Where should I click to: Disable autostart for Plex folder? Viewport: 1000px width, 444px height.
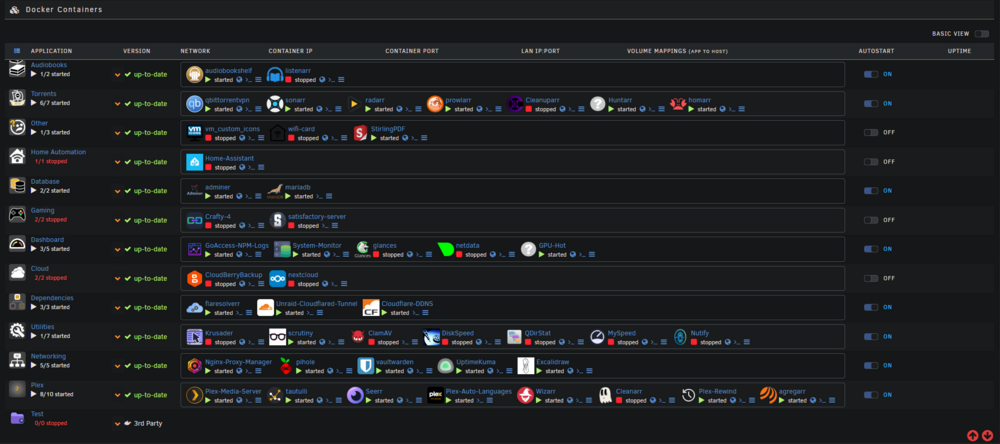tap(871, 395)
